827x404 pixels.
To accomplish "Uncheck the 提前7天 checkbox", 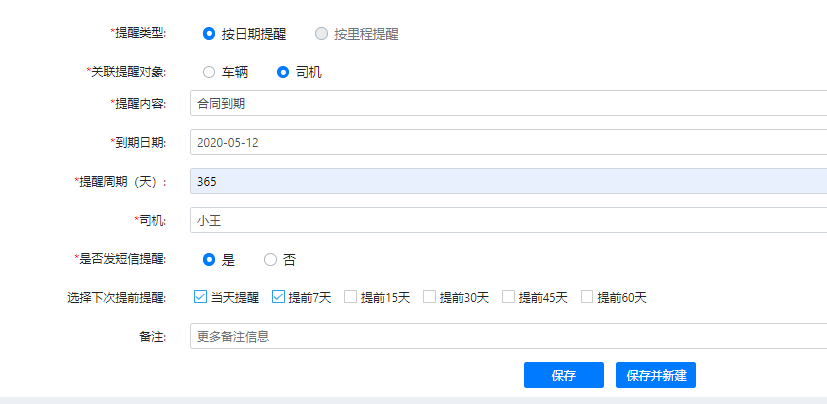I will click(x=278, y=297).
